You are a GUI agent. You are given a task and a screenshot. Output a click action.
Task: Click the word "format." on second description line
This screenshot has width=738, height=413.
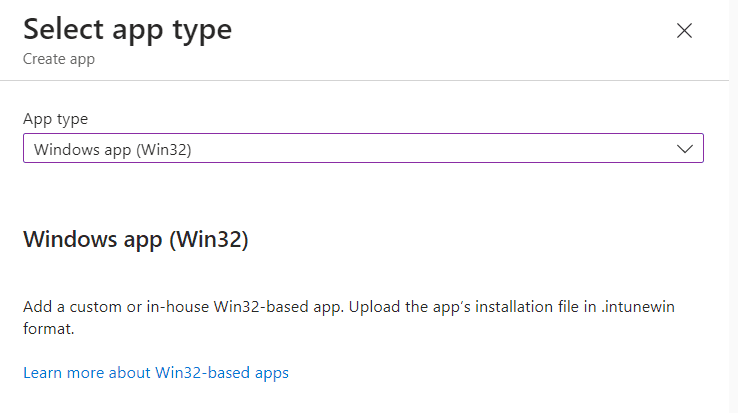point(49,327)
